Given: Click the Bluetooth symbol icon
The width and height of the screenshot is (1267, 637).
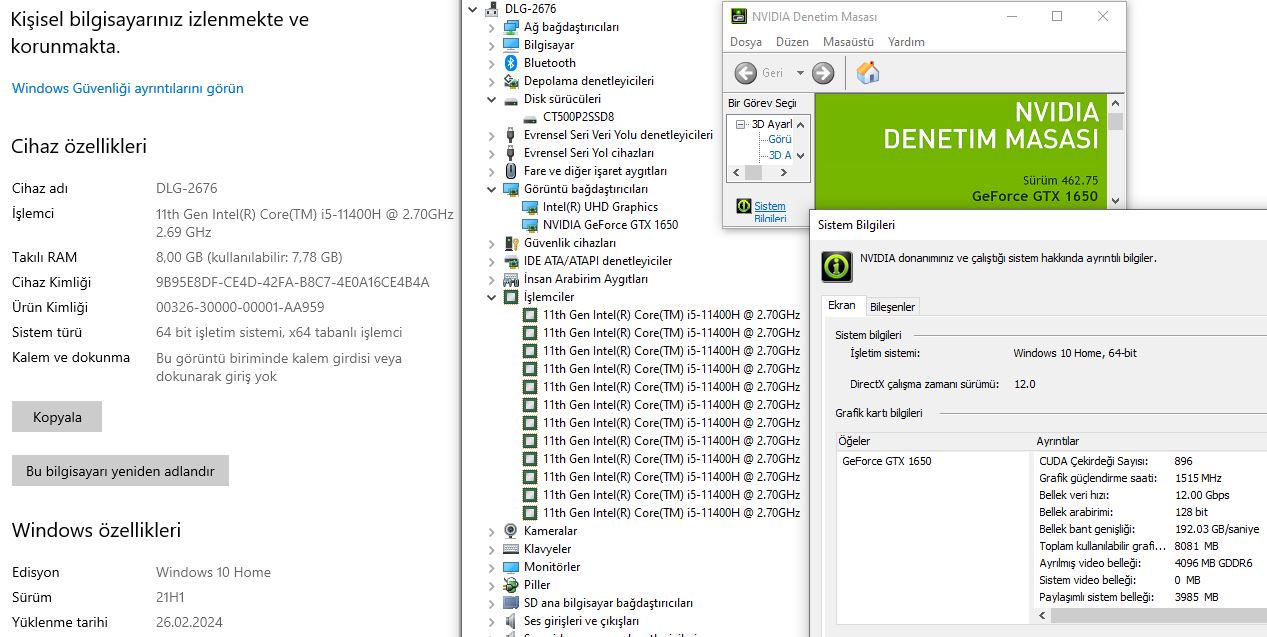Looking at the screenshot, I should [511, 63].
